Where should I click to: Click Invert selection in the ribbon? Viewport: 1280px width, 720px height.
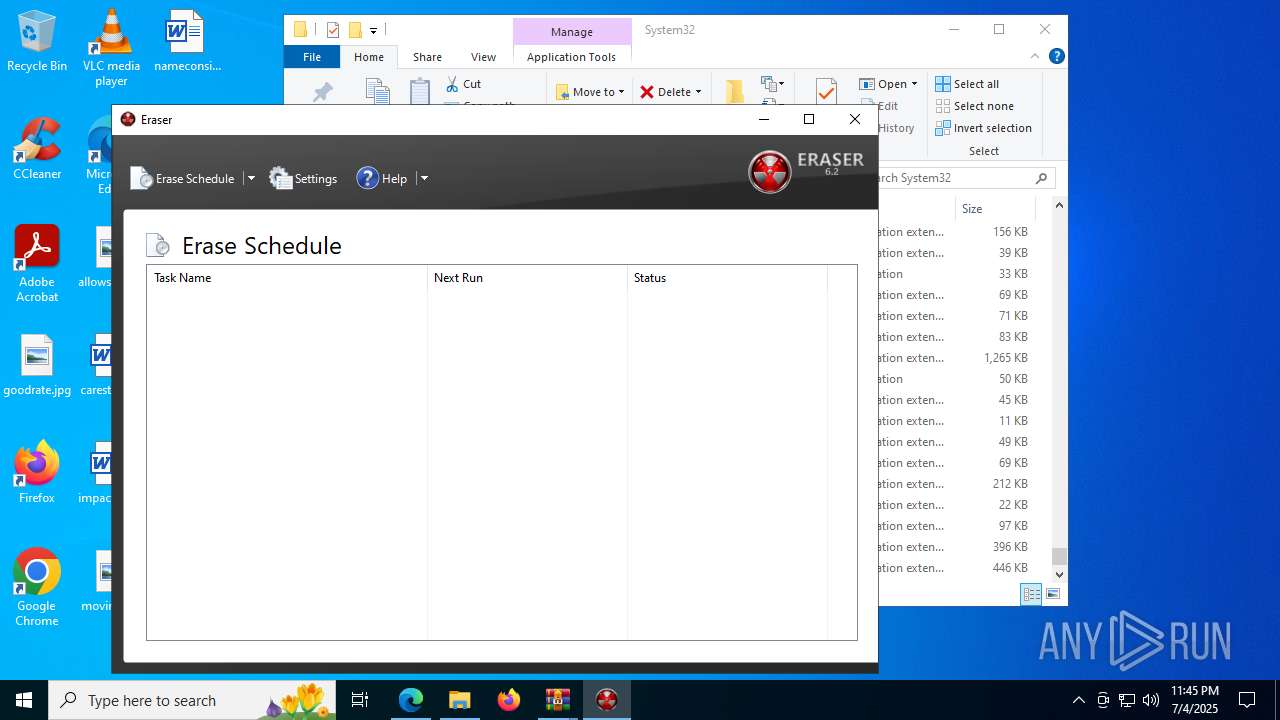tap(984, 128)
